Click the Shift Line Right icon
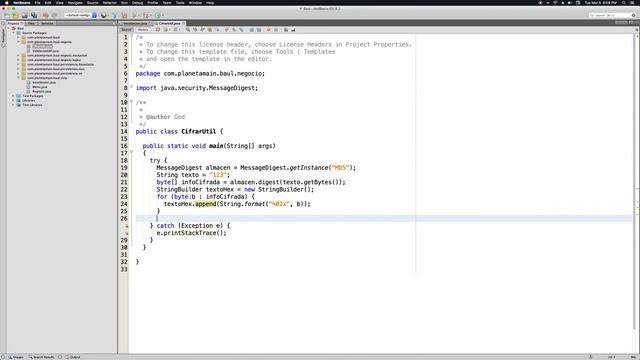The height and width of the screenshot is (360, 640). 259,30
